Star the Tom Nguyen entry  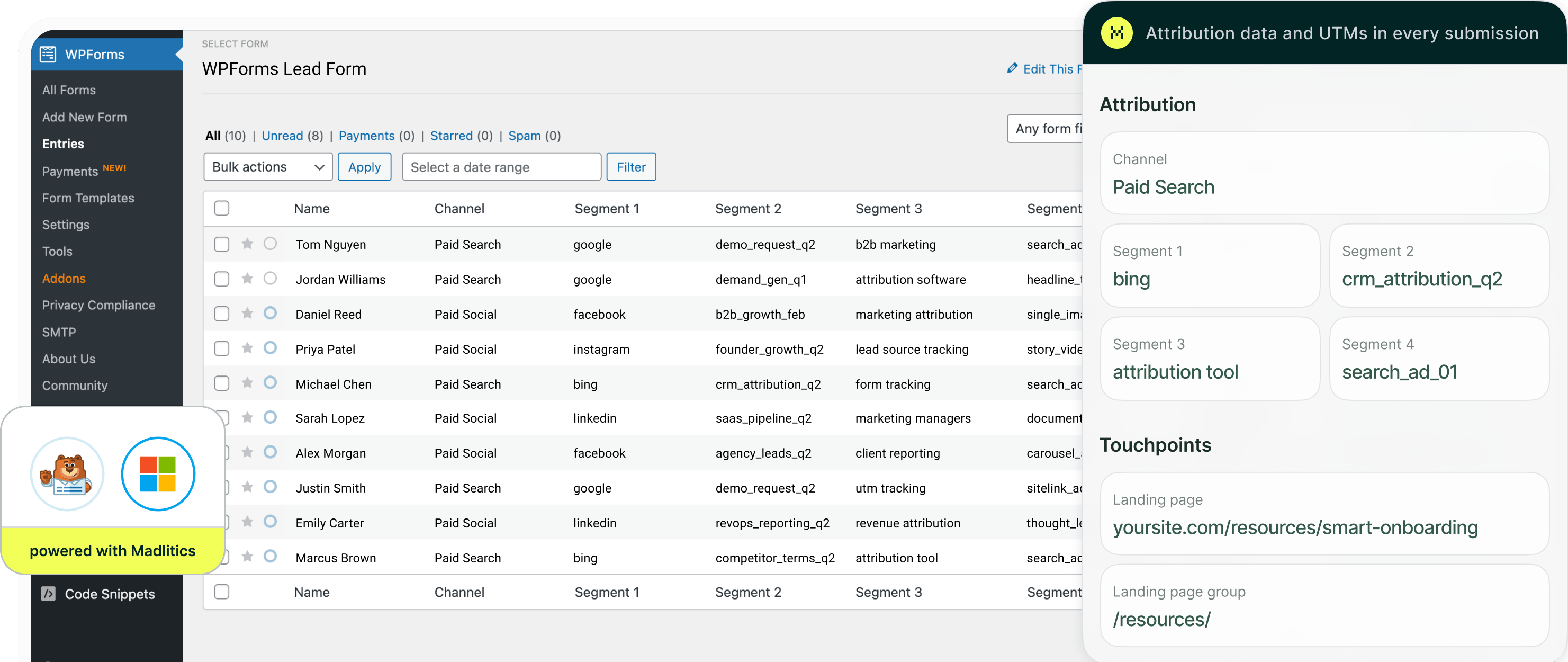point(247,244)
